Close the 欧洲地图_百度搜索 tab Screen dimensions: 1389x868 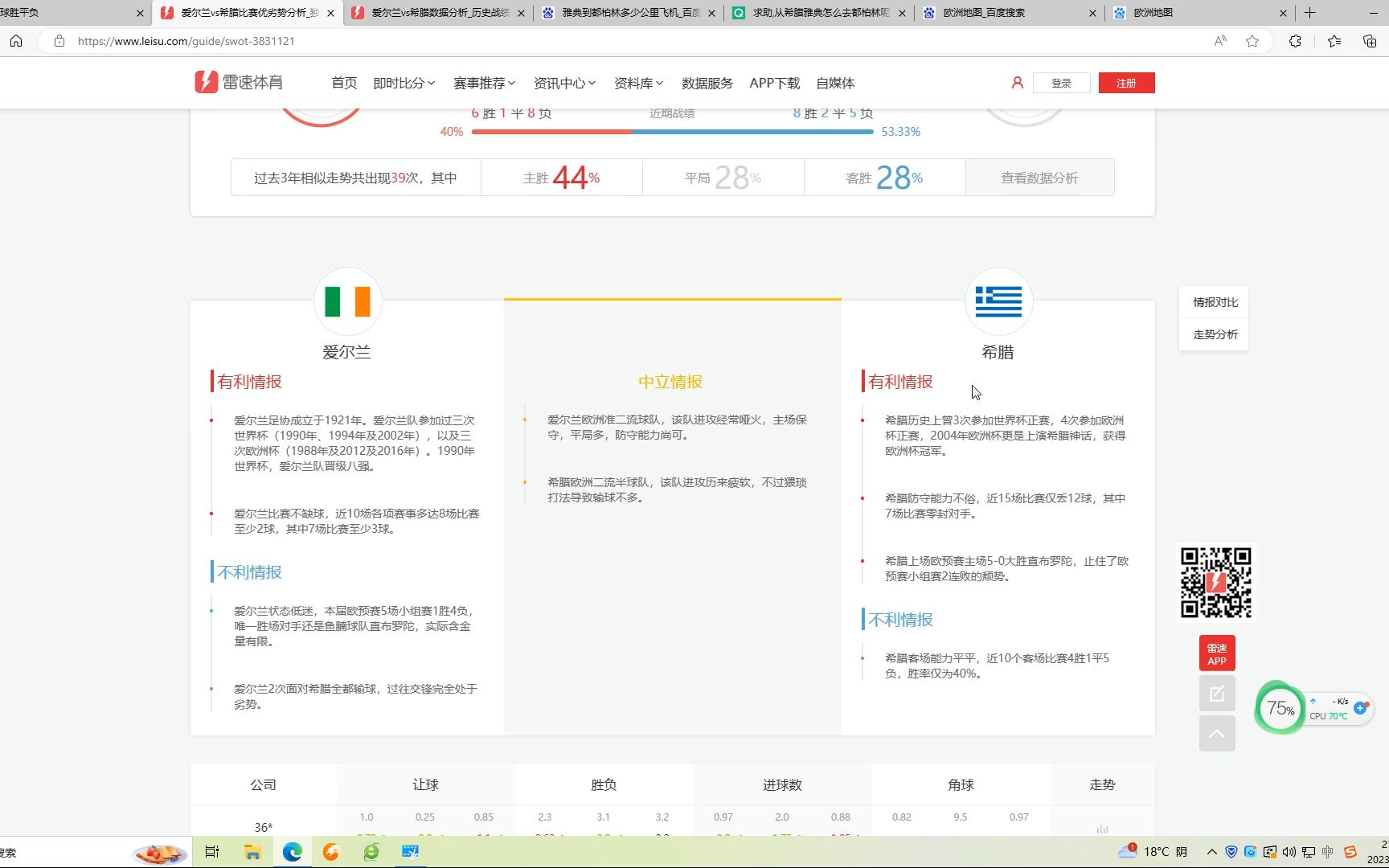point(1092,13)
